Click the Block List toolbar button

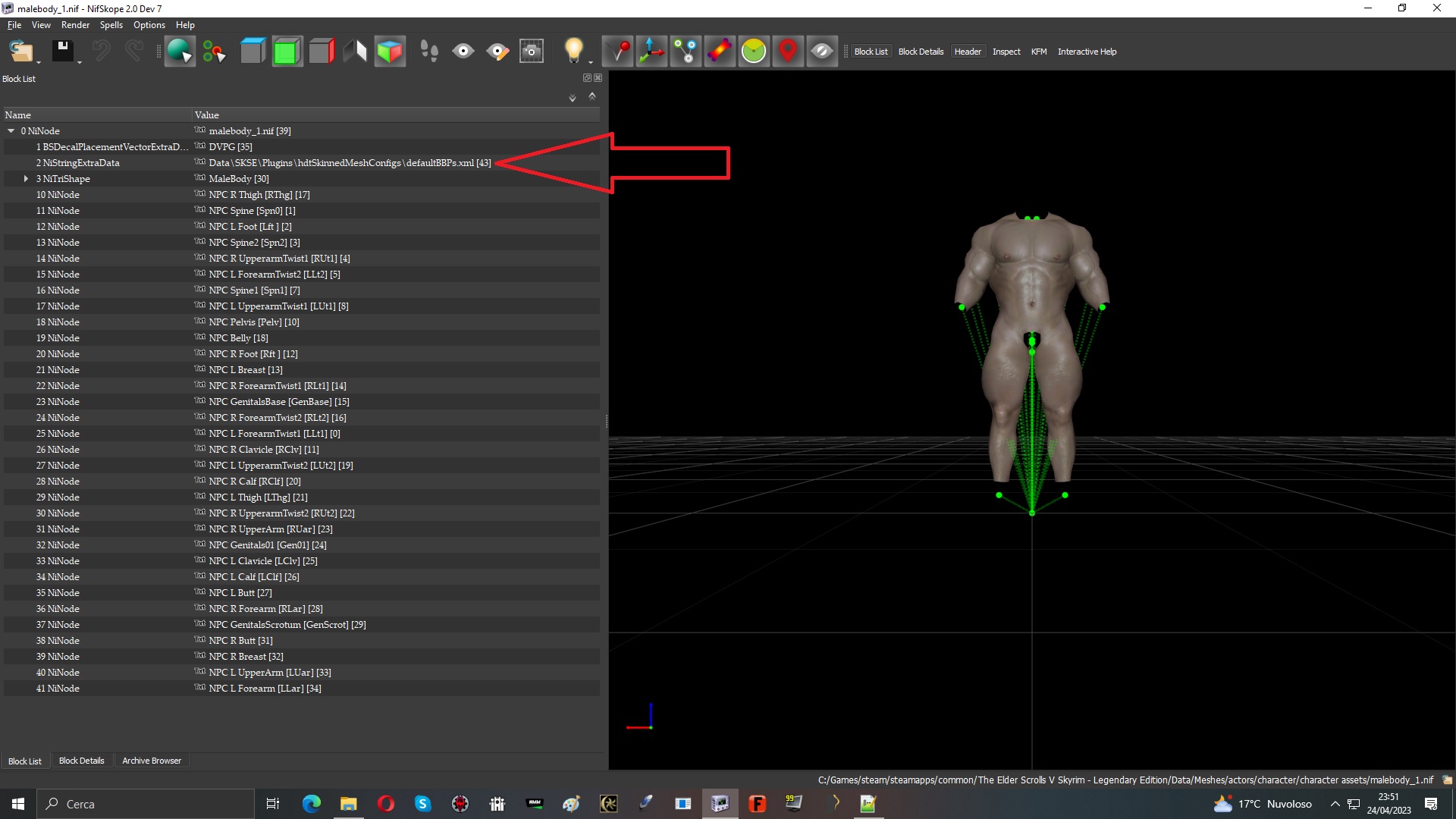coord(871,52)
